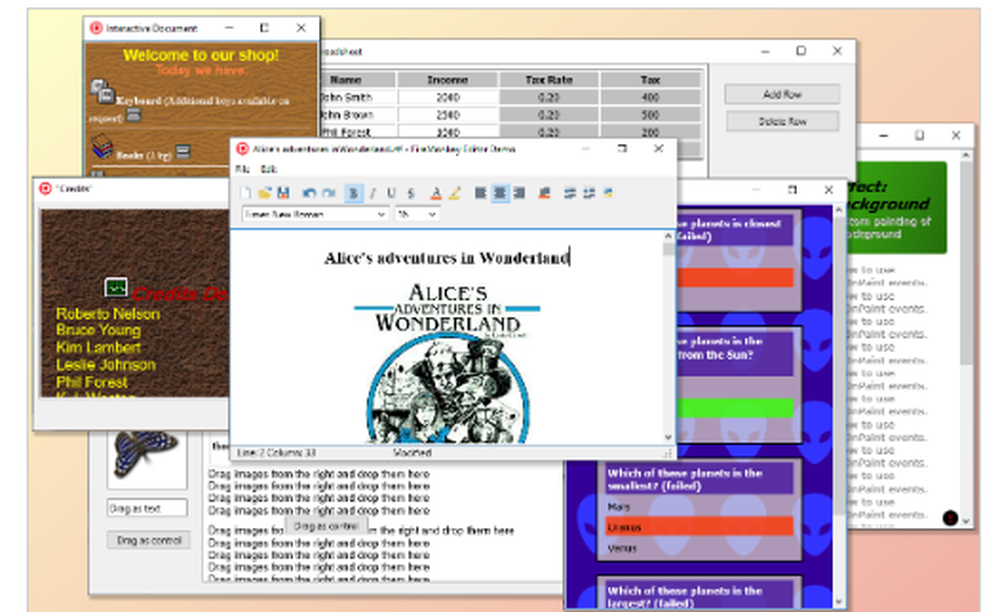This screenshot has width=1000, height=612.
Task: Click the open folder icon in editor toolbar
Action: coord(265,193)
